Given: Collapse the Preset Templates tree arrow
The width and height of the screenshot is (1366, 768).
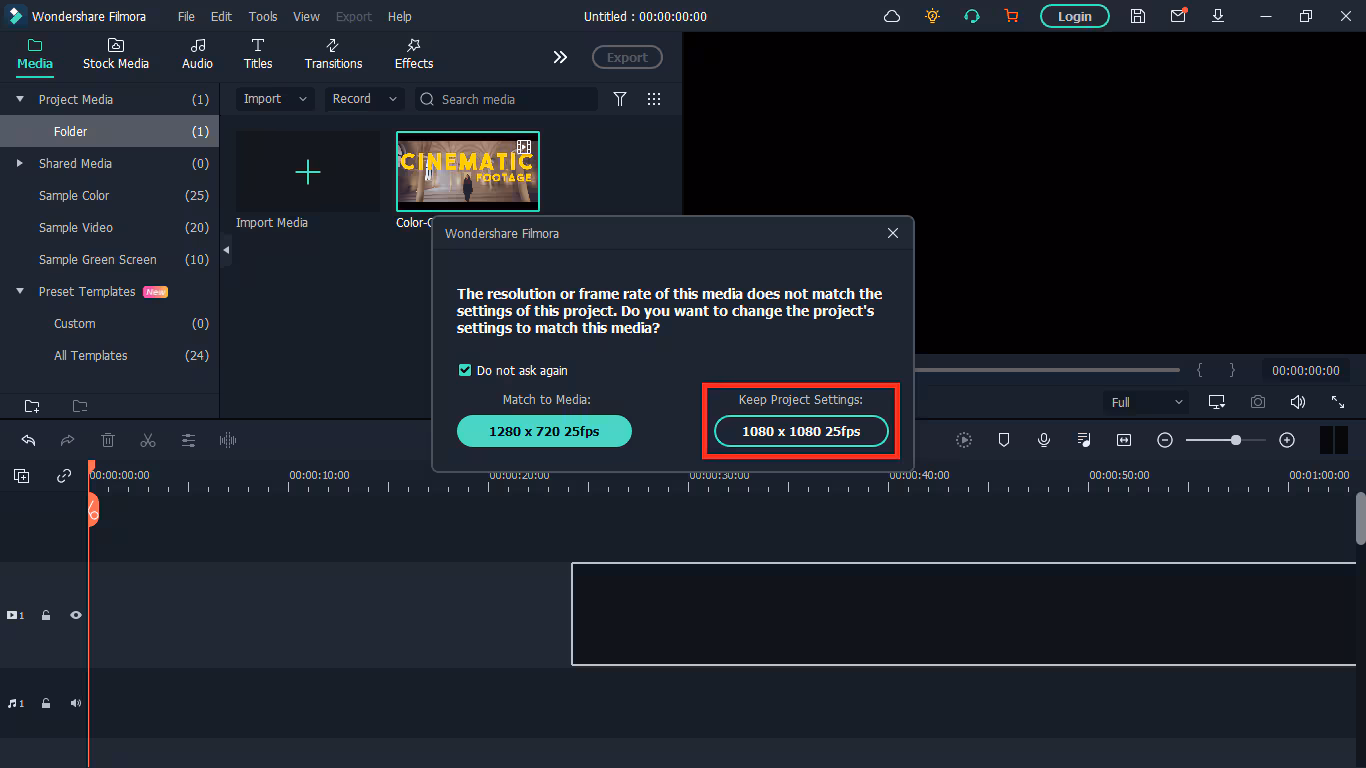Looking at the screenshot, I should pos(20,291).
